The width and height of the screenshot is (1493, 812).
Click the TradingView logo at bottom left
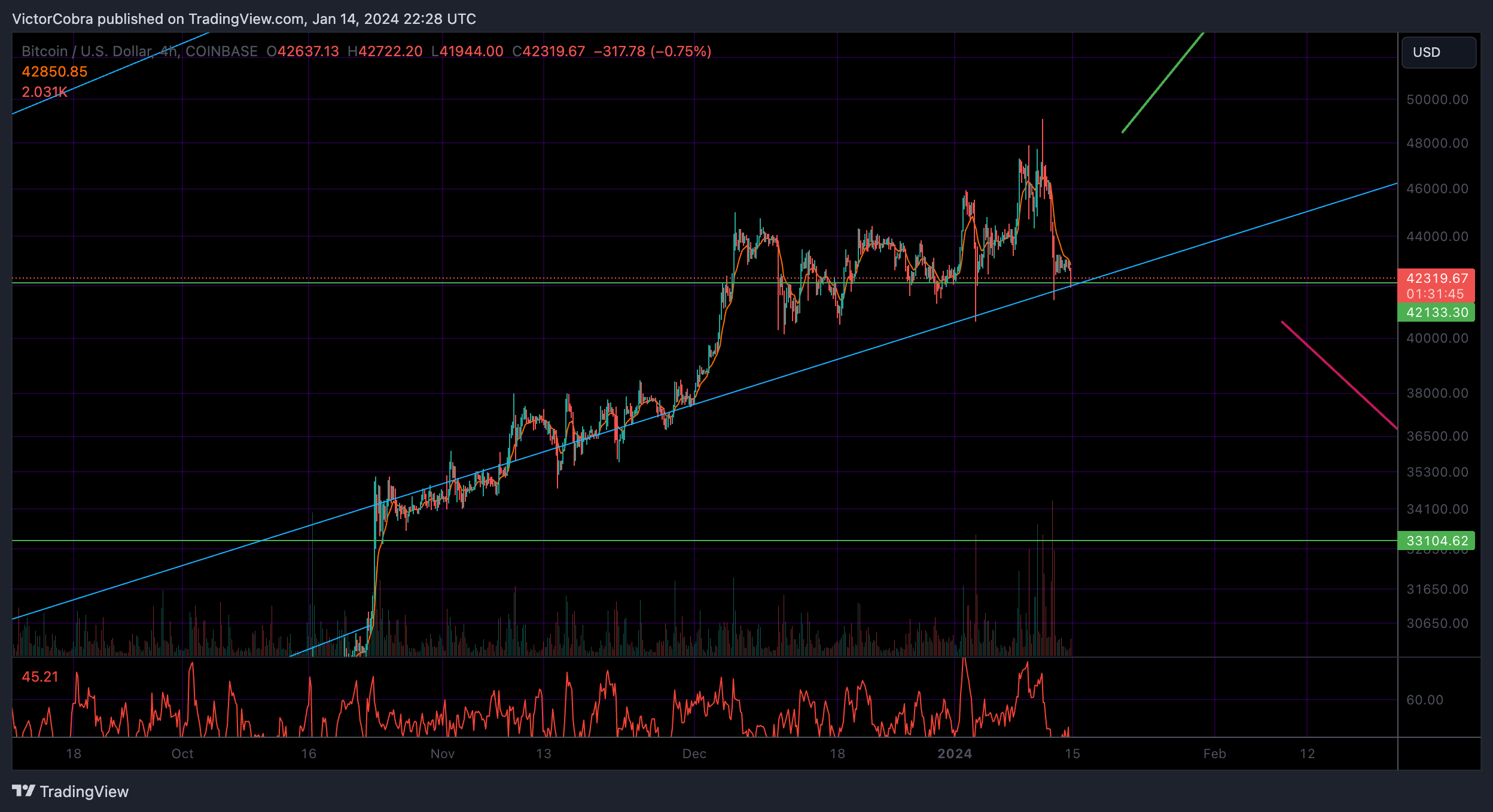[71, 792]
